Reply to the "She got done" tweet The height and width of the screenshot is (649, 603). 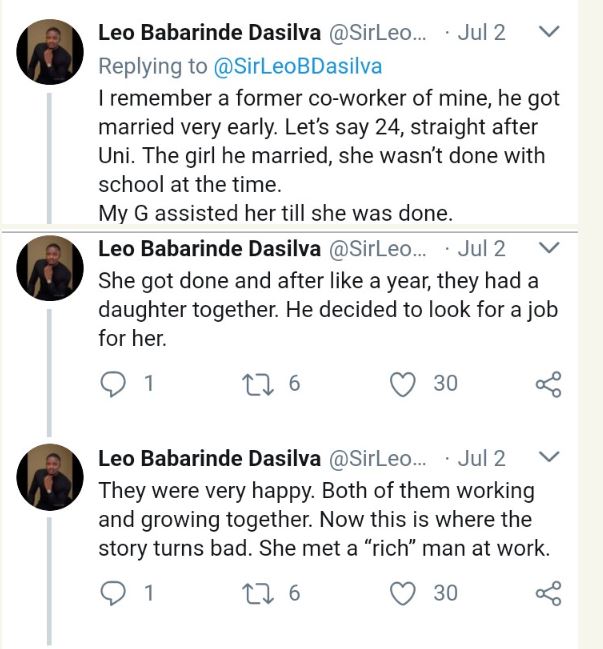point(116,382)
